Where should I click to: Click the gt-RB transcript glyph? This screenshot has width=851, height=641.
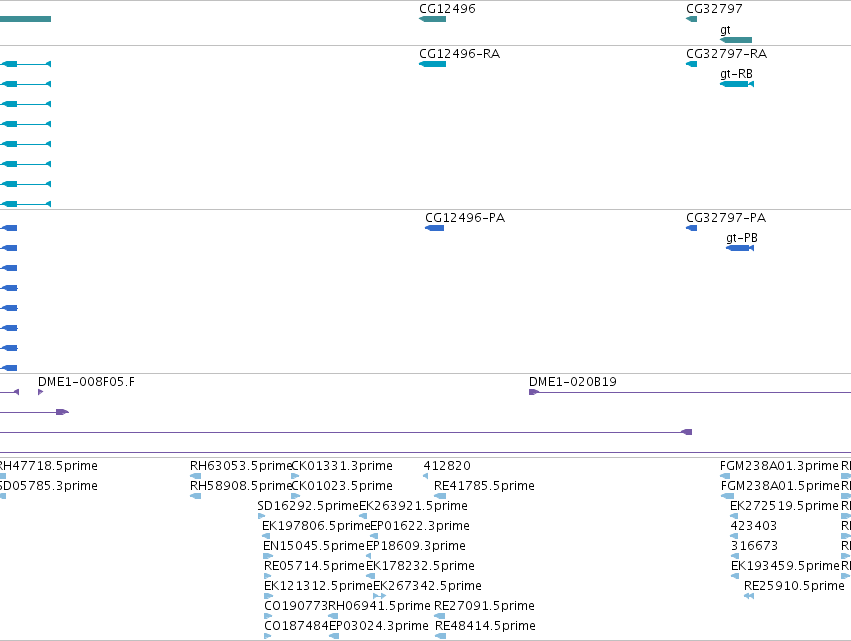tap(737, 84)
